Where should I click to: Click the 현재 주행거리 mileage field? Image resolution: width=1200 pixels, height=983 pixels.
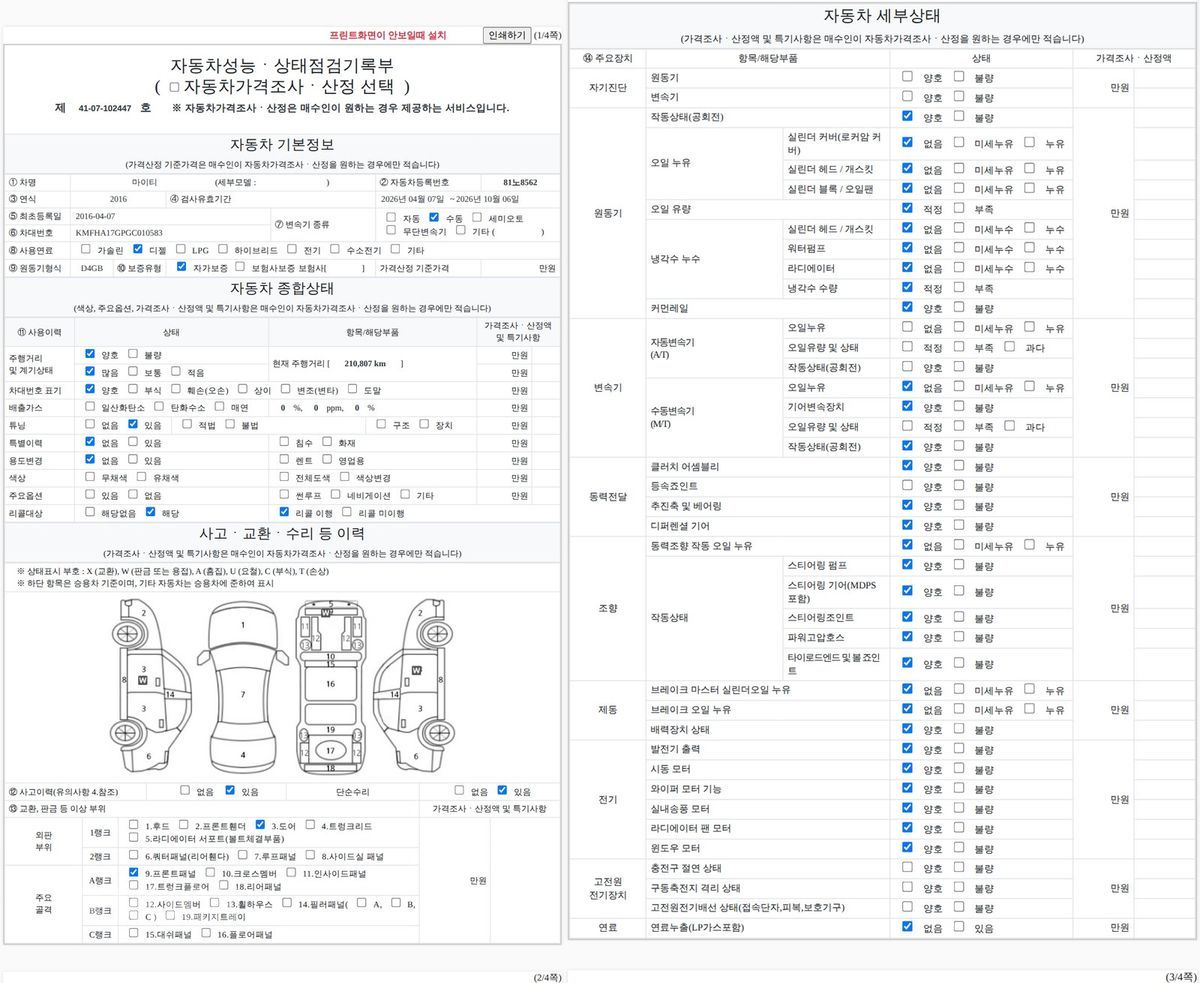pos(372,364)
